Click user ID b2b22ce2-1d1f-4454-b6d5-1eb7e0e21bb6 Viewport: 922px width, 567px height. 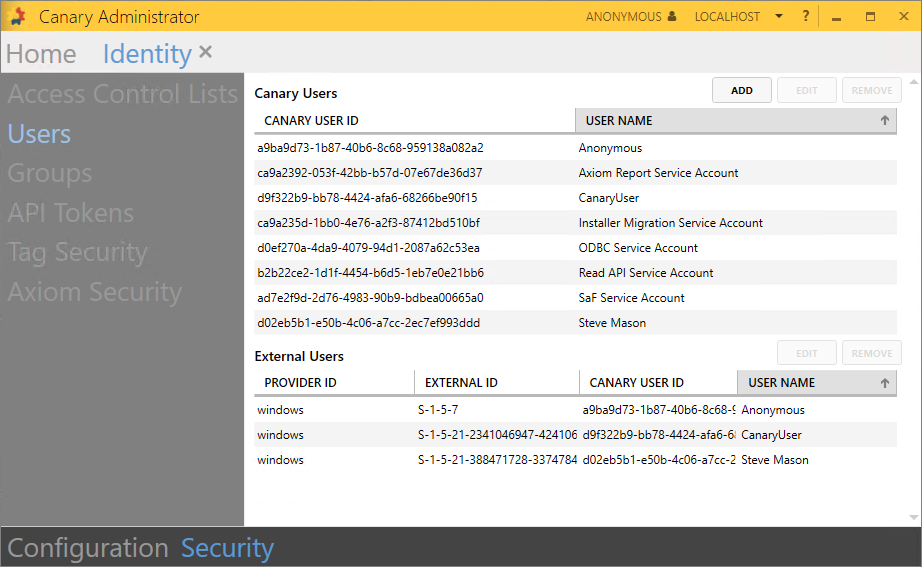coord(370,273)
